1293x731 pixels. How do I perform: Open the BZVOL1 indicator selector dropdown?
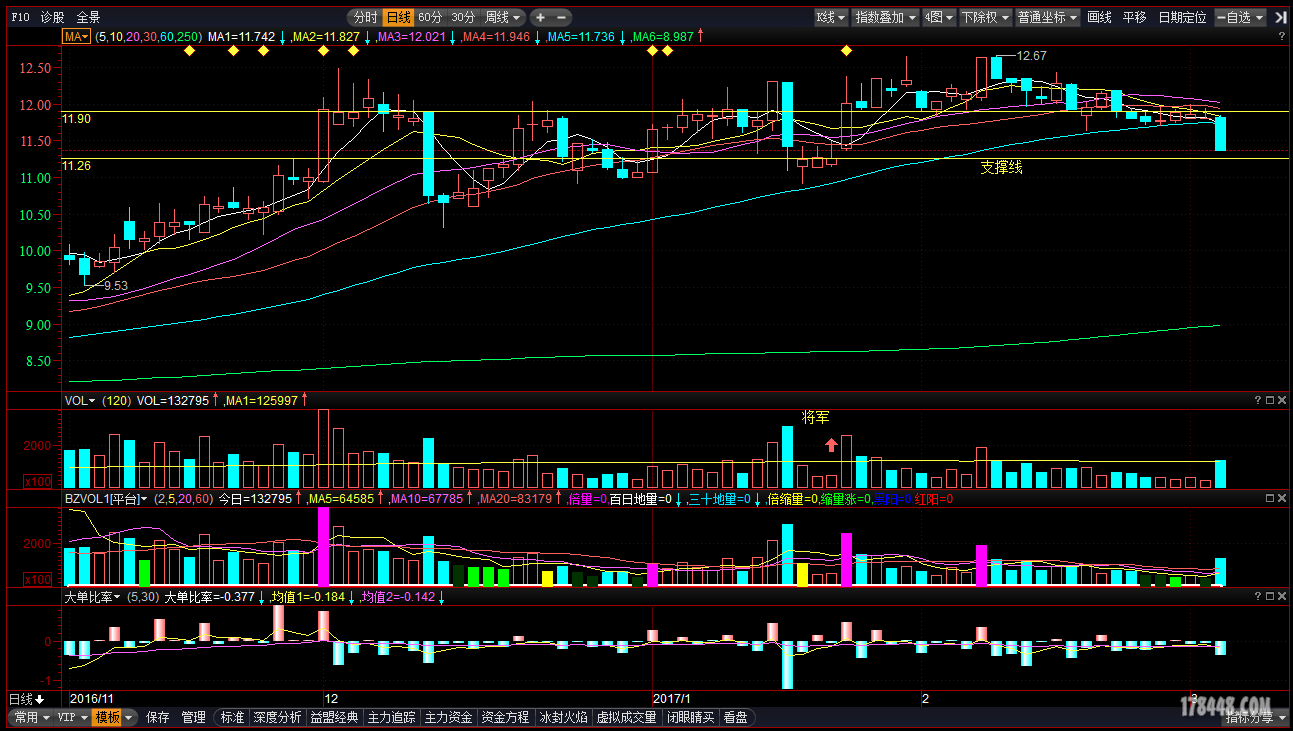(x=106, y=498)
